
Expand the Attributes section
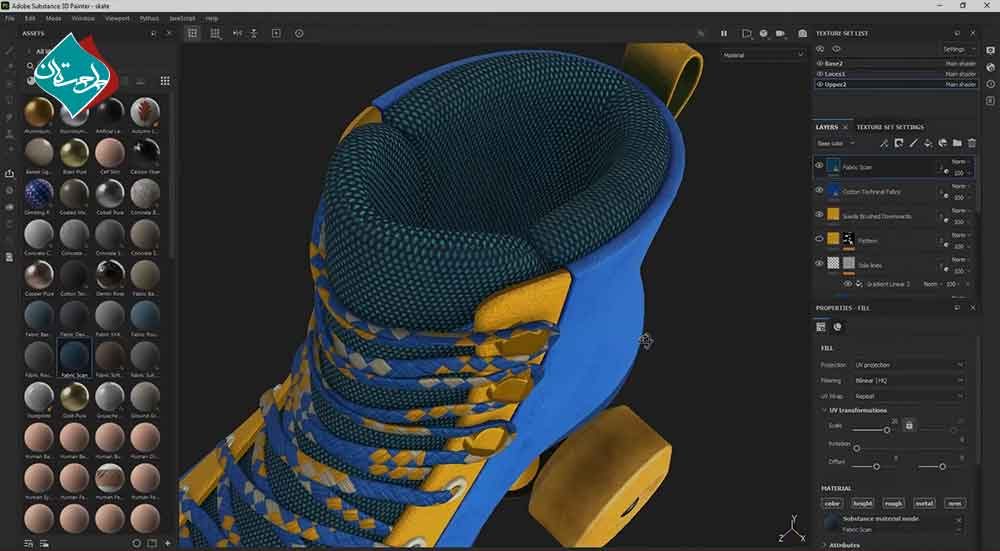pyautogui.click(x=825, y=545)
